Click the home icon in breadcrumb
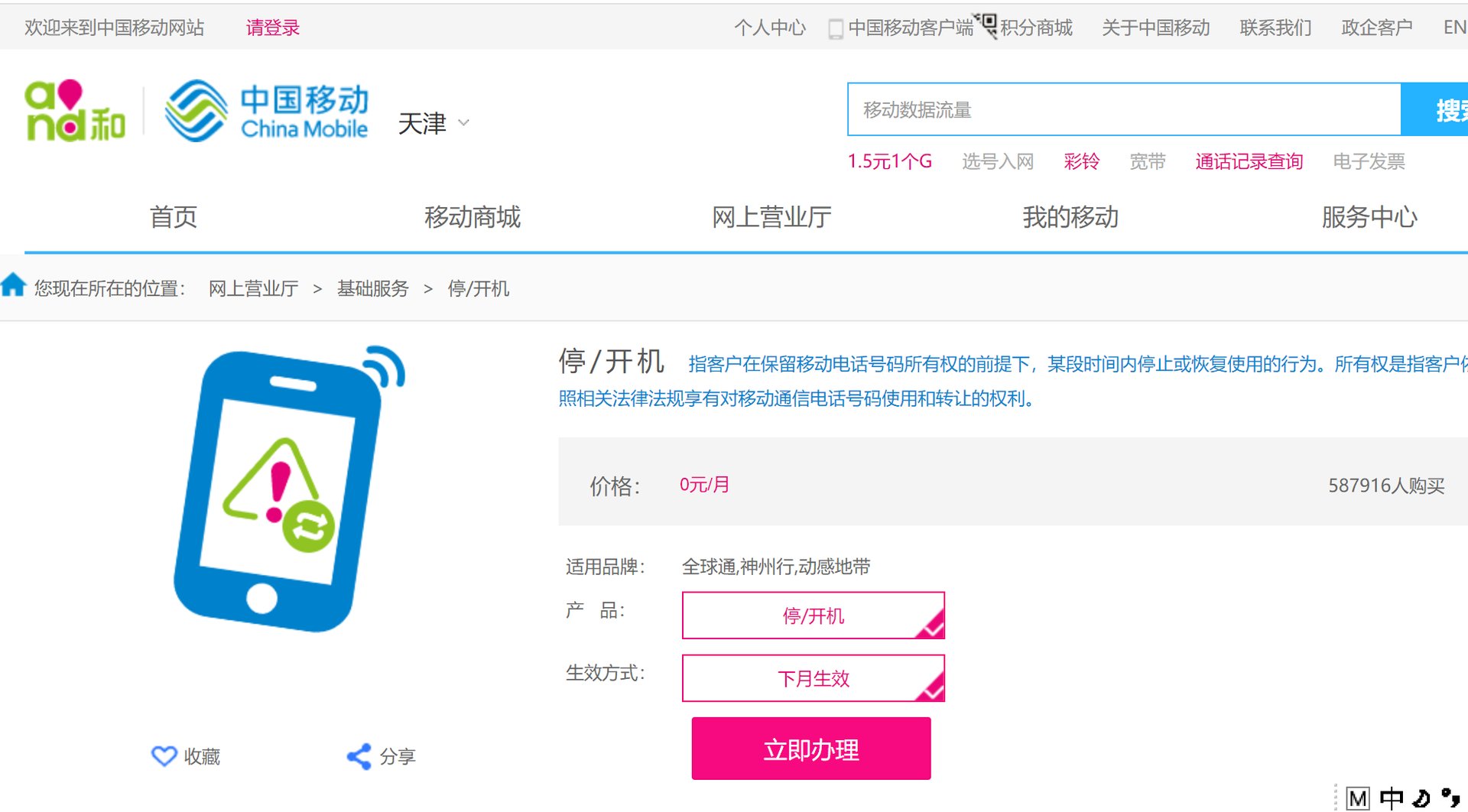1468x812 pixels. [13, 284]
